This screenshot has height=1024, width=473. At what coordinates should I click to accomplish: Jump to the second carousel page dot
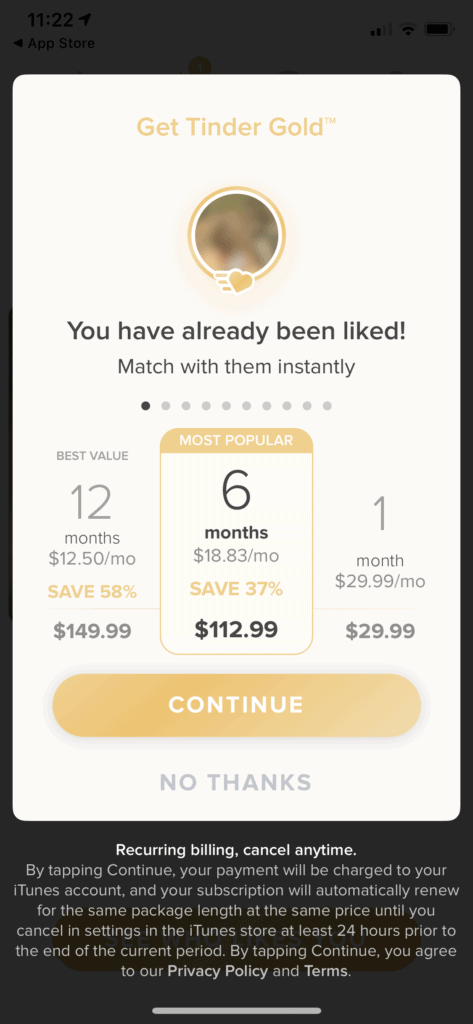coord(165,406)
